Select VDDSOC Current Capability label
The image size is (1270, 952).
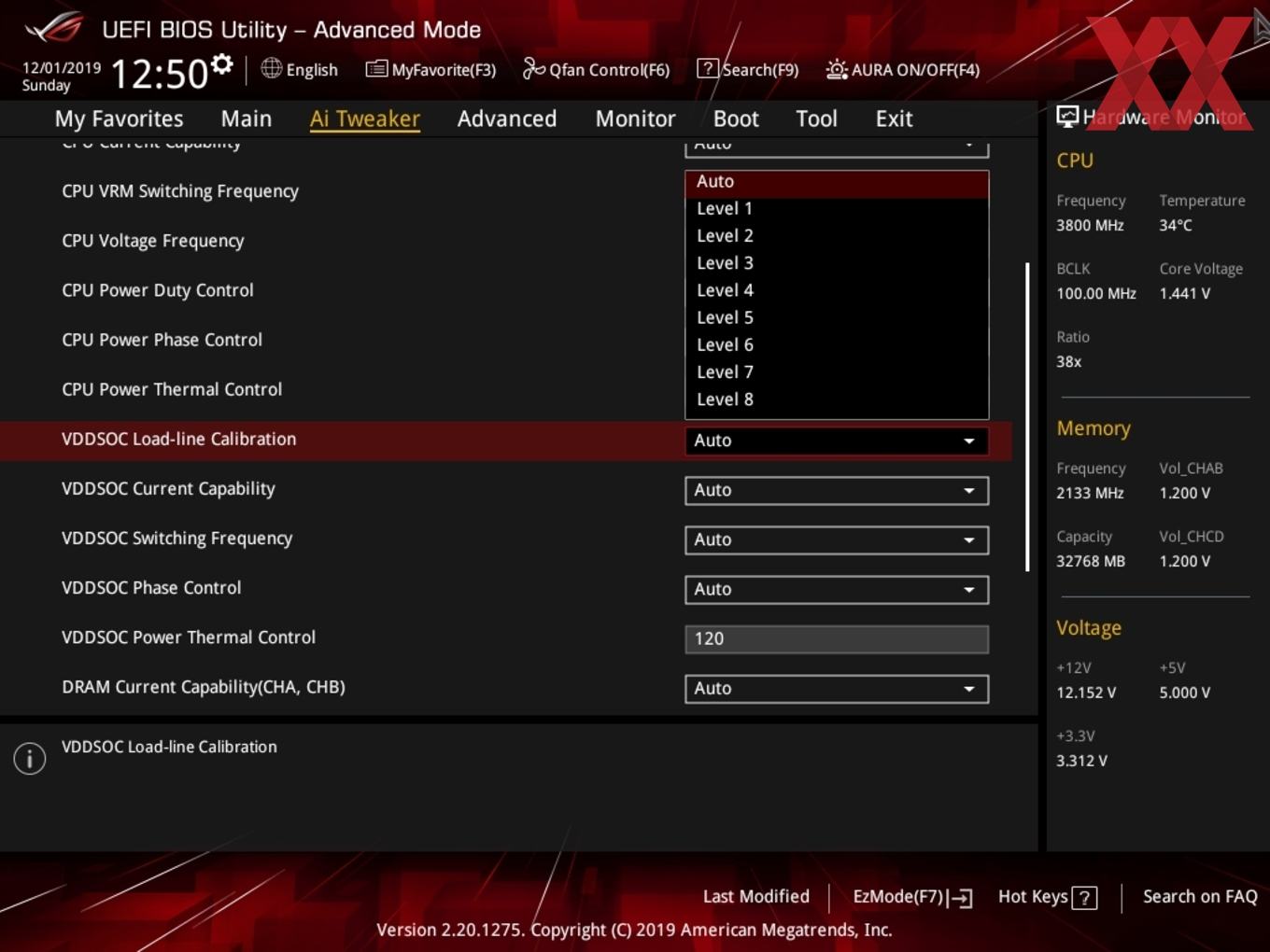pos(169,489)
